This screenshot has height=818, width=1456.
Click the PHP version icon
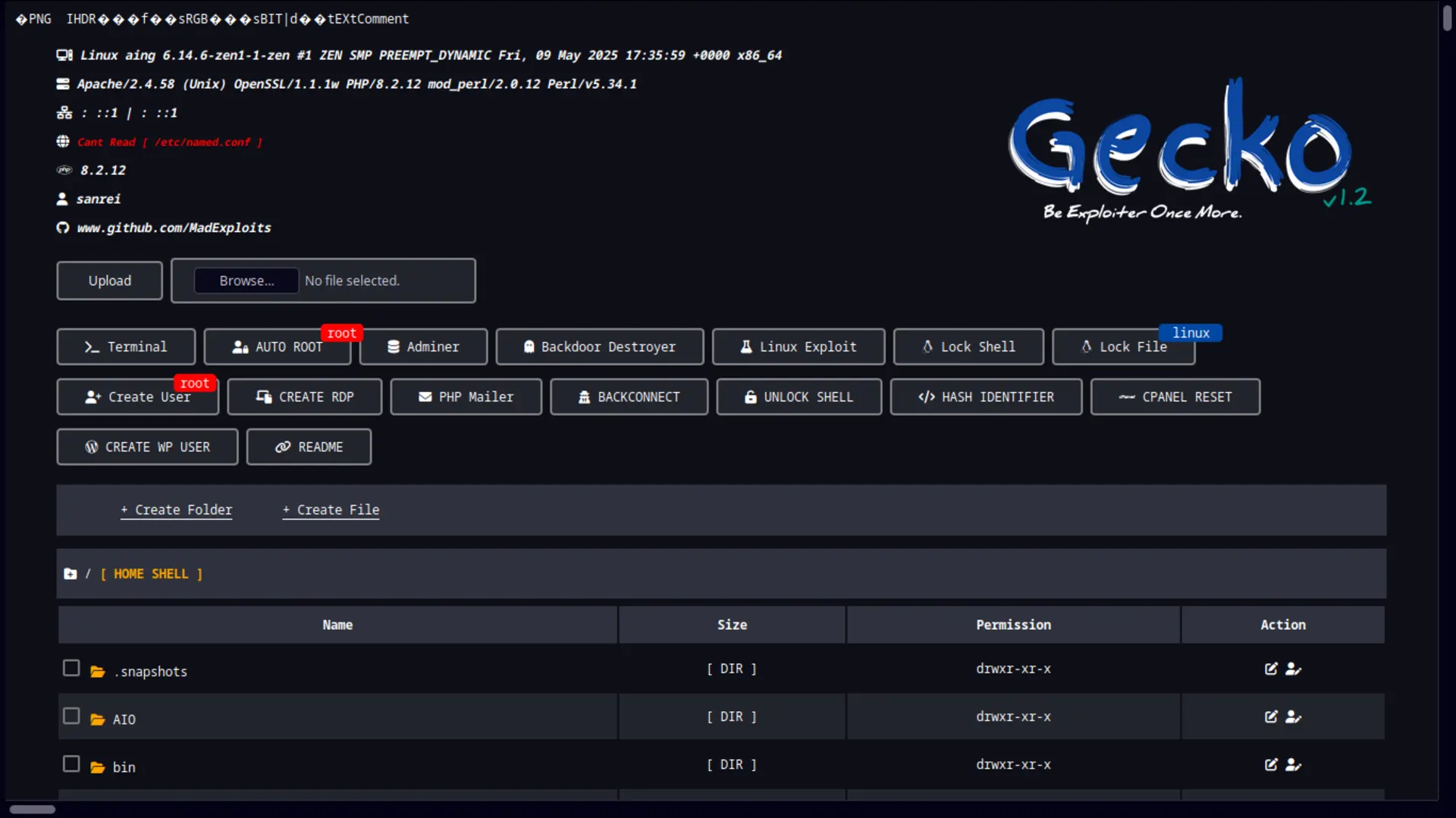64,170
